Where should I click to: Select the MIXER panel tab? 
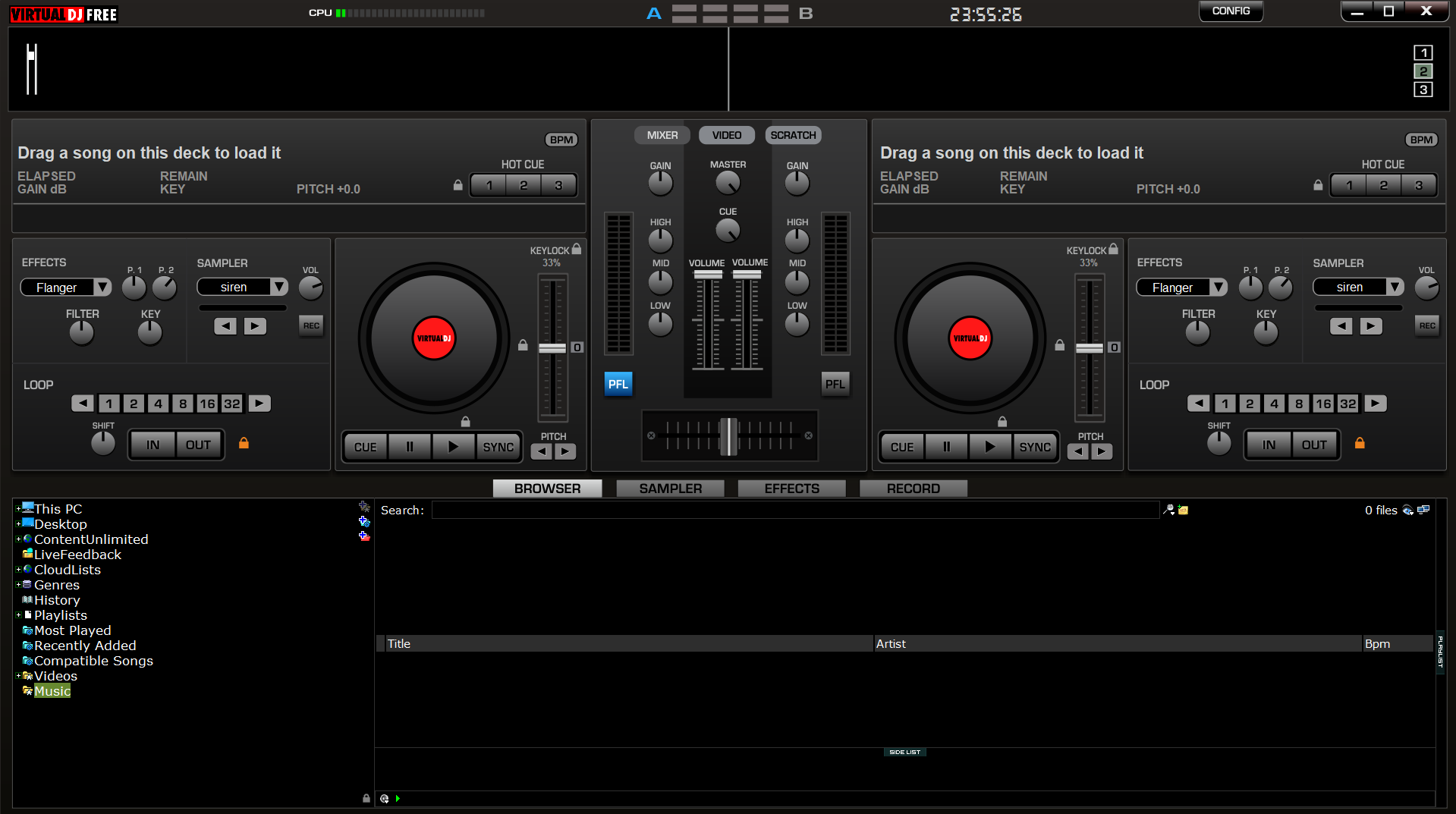(662, 135)
